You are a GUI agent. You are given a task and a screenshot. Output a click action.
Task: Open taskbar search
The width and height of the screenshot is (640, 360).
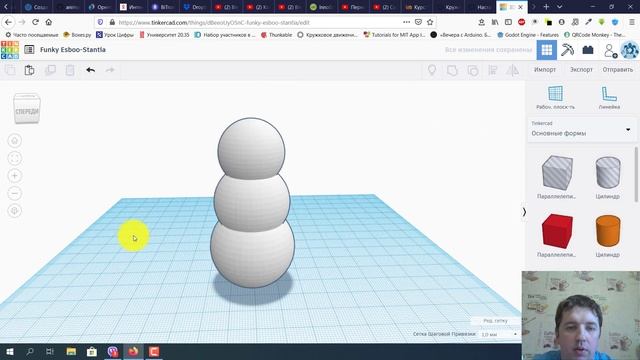point(30,351)
